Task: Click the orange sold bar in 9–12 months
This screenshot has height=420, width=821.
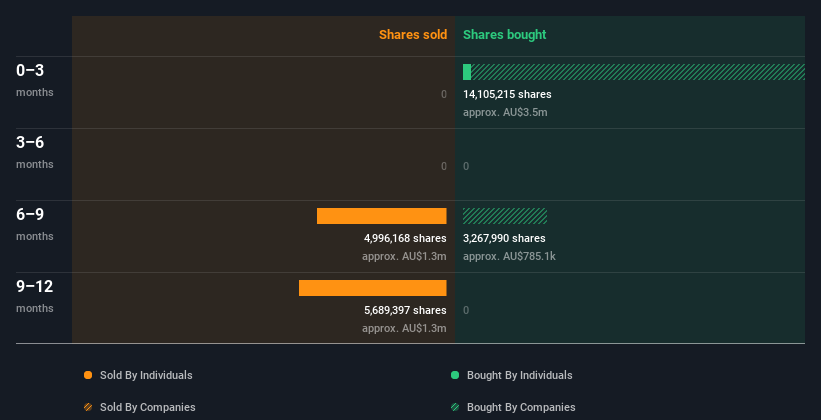Action: pyautogui.click(x=373, y=288)
